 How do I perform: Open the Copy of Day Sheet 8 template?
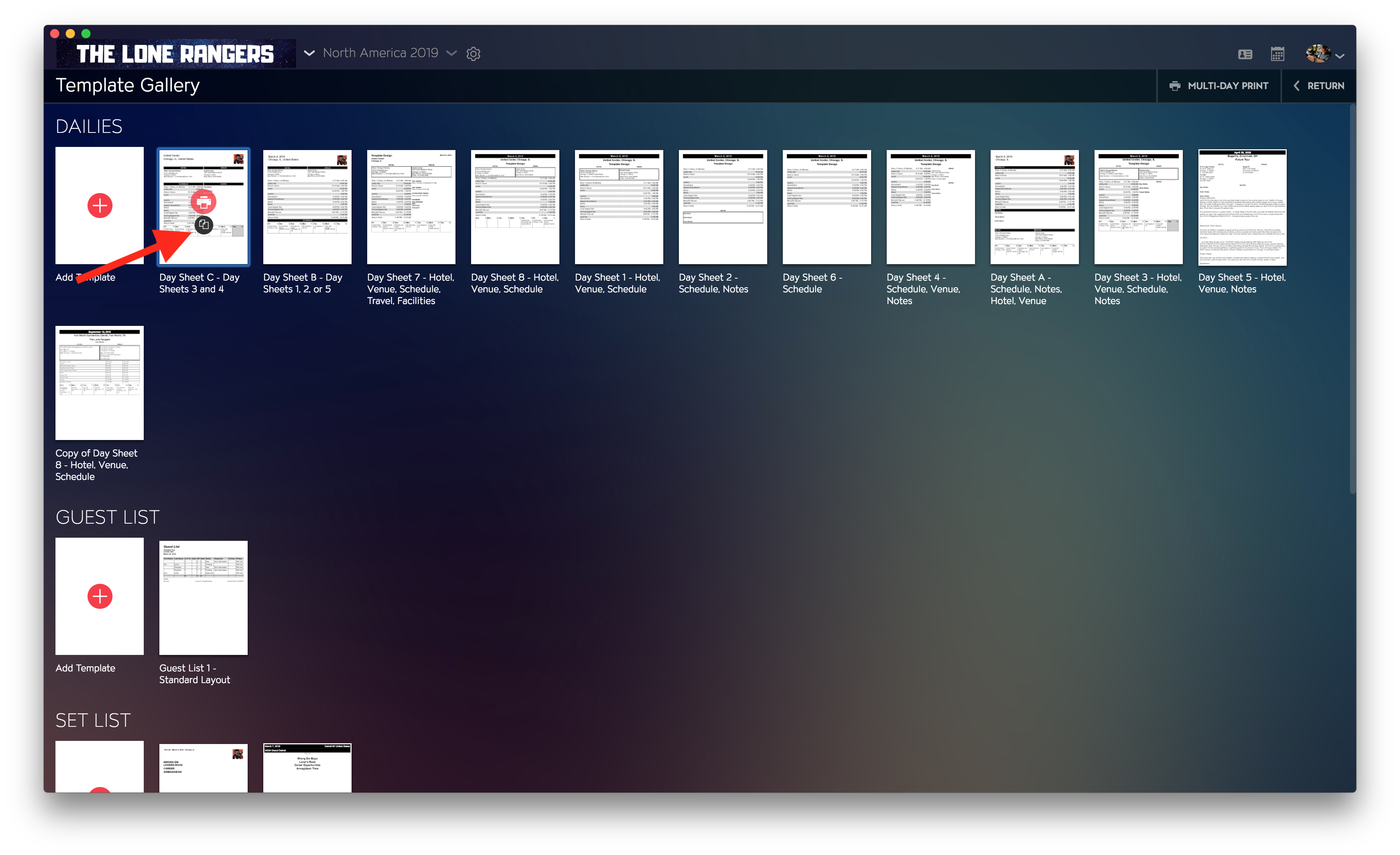click(x=100, y=383)
